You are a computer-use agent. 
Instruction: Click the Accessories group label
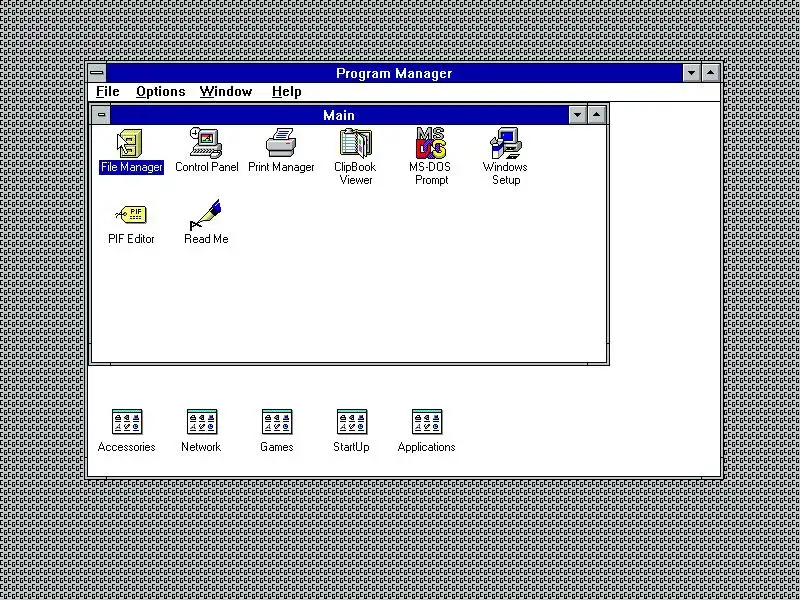(x=127, y=447)
